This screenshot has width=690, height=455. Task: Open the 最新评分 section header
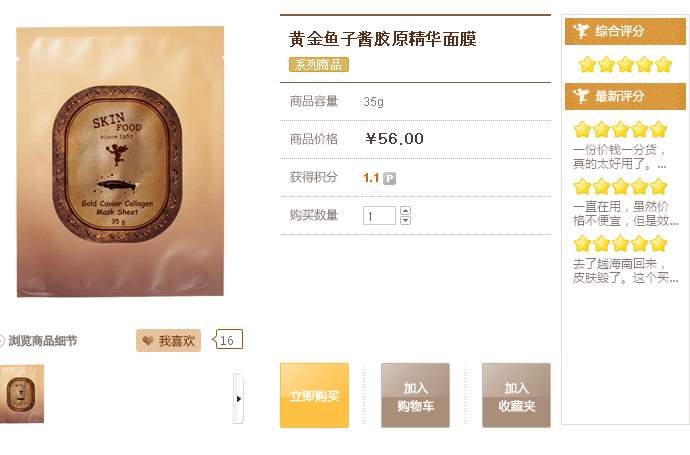point(625,96)
